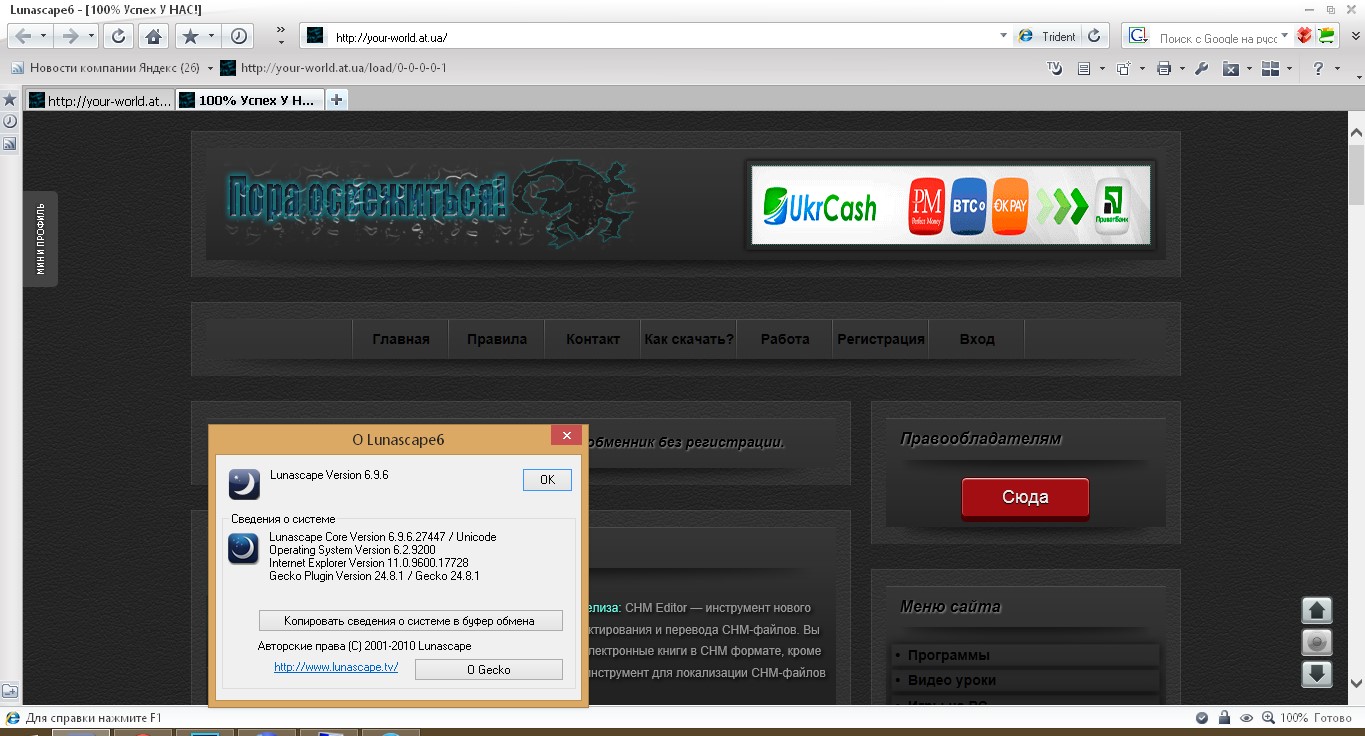Print the page with the printer icon
Image resolution: width=1365 pixels, height=736 pixels.
click(1163, 68)
